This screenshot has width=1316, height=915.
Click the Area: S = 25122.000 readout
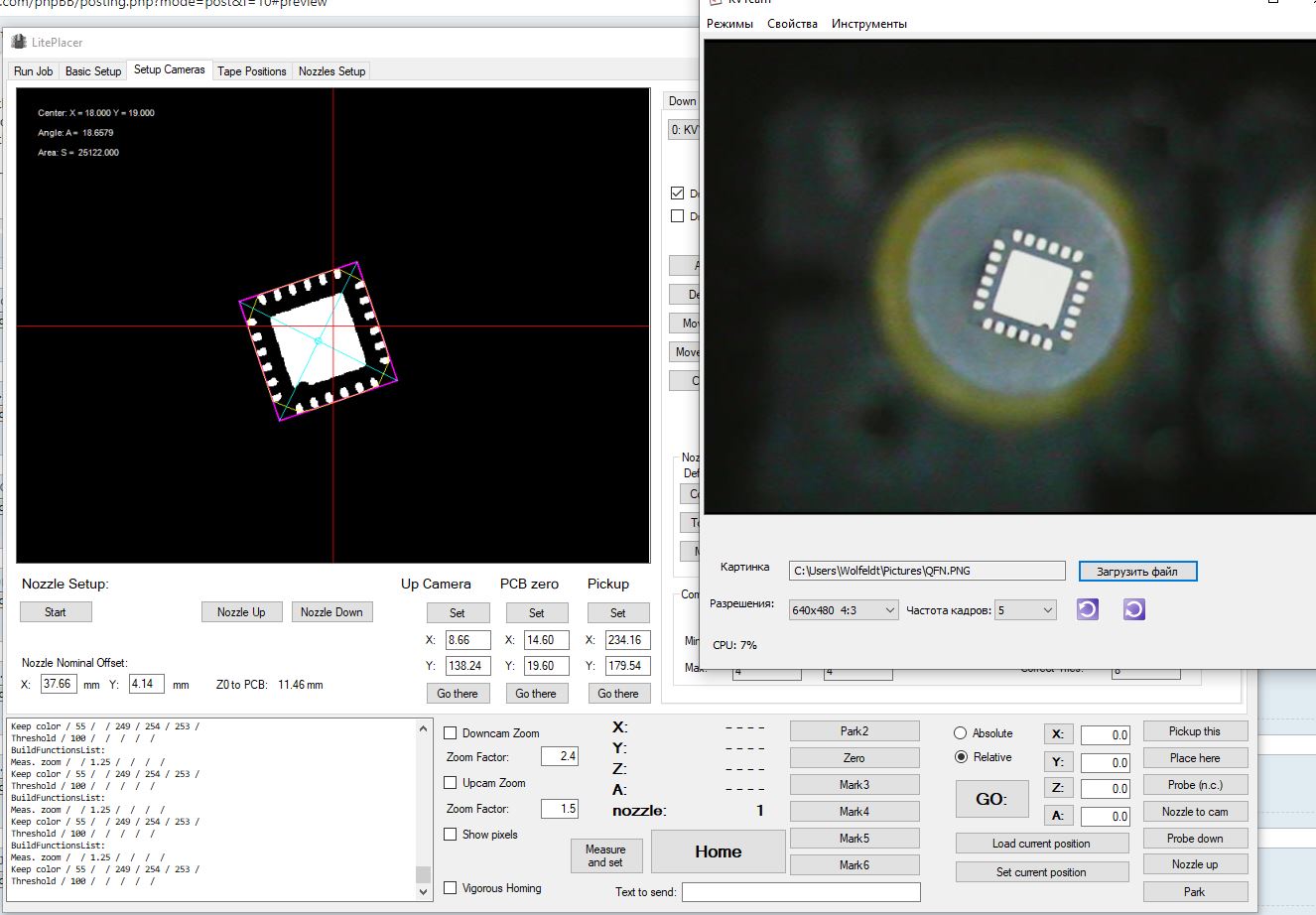tap(78, 153)
